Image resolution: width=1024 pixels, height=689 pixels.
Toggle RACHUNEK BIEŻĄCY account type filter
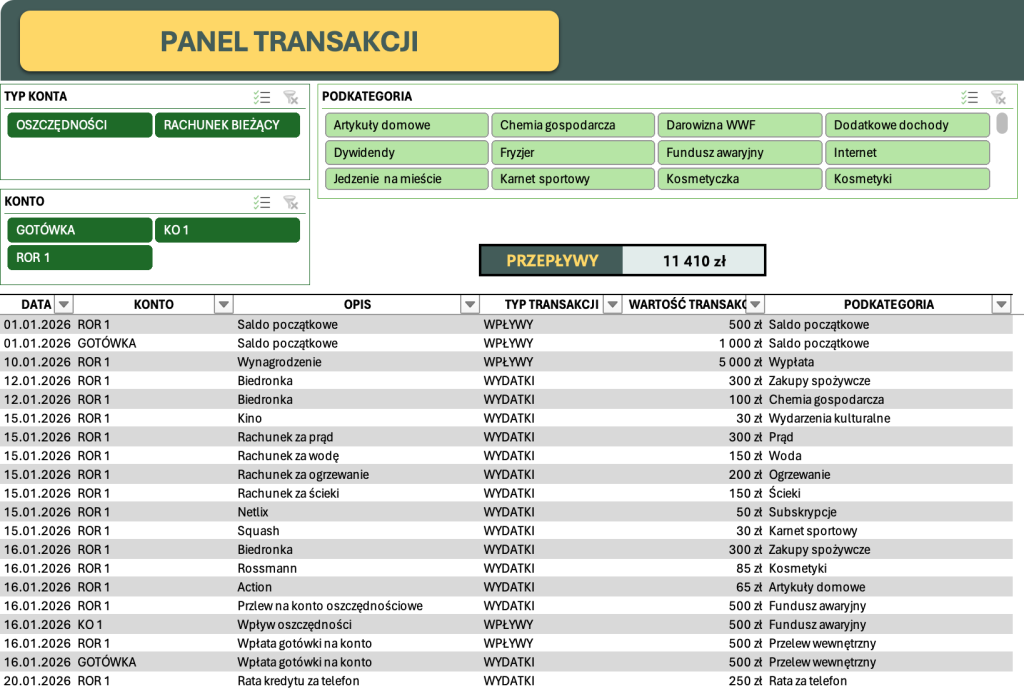coord(227,125)
